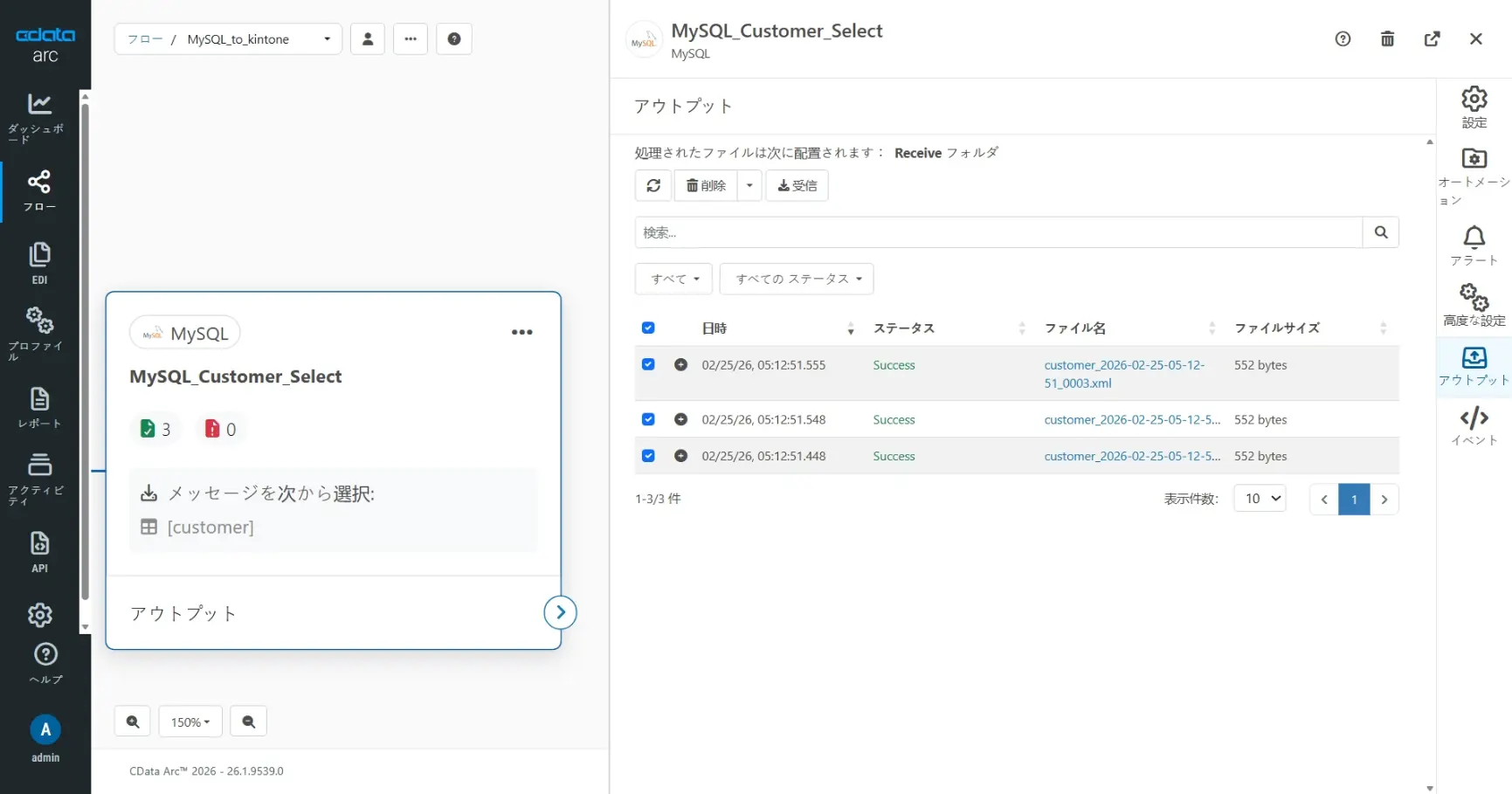Toggle the select-all checkbox in table header
The width and height of the screenshot is (1512, 794).
(648, 328)
